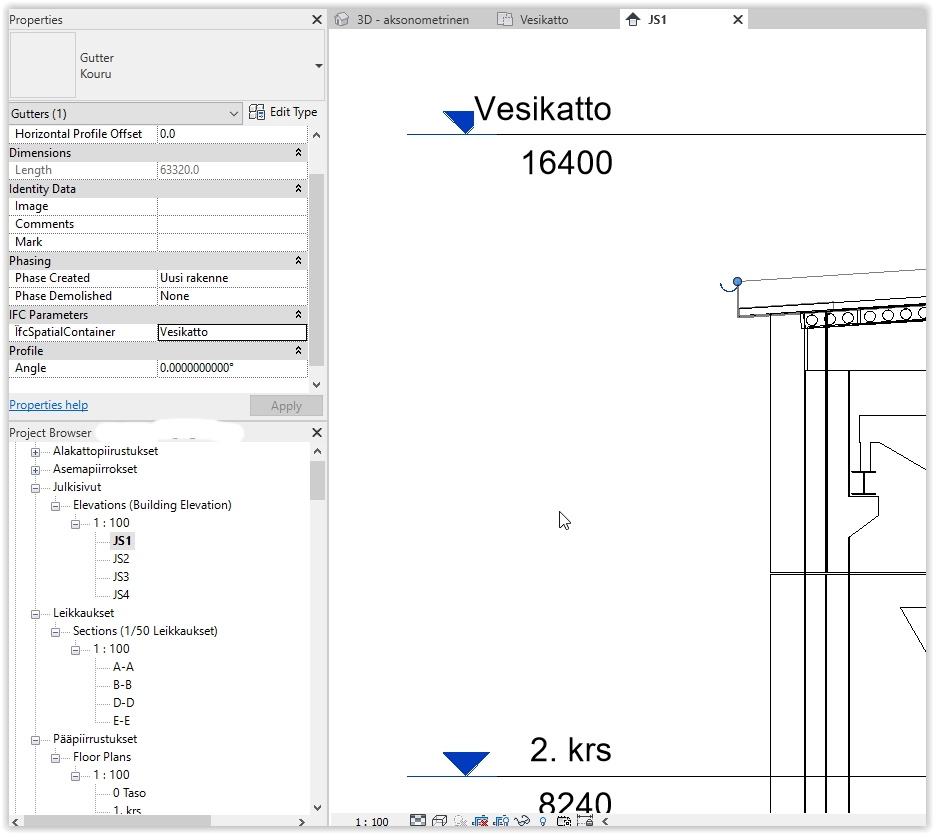Collapse the Leikkaukset tree node
Image resolution: width=934 pixels, height=834 pixels.
click(x=36, y=614)
